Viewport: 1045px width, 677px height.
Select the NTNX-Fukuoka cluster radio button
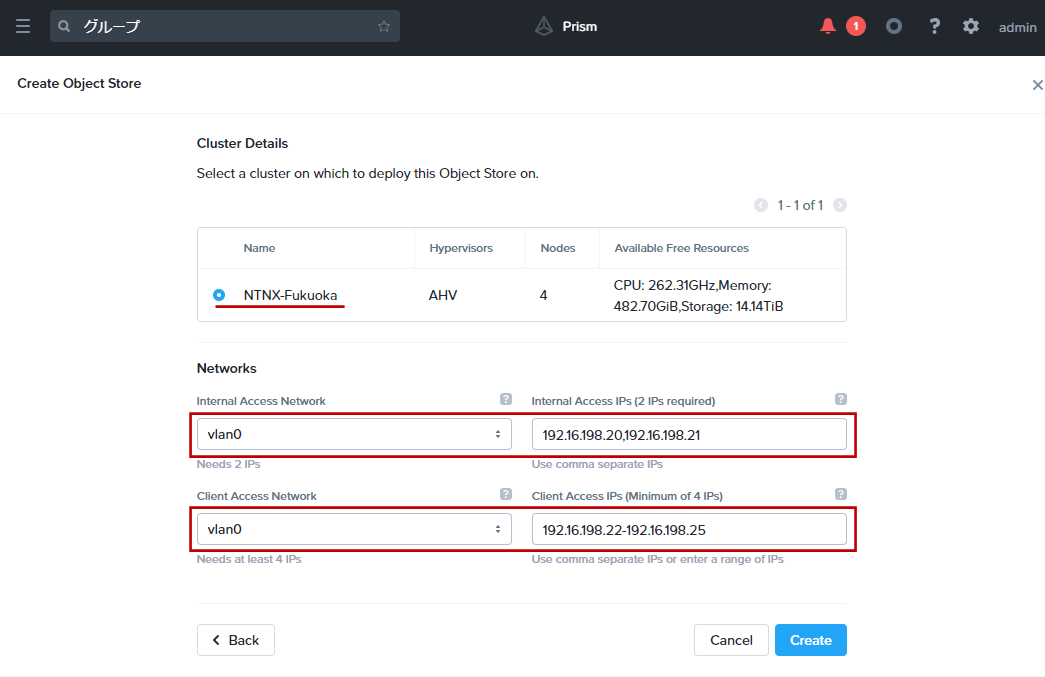pos(219,295)
